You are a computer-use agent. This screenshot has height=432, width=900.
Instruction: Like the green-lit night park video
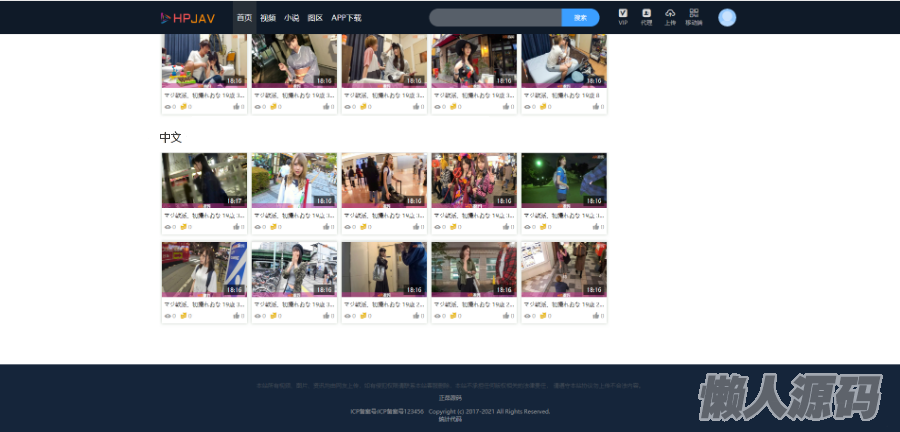596,227
